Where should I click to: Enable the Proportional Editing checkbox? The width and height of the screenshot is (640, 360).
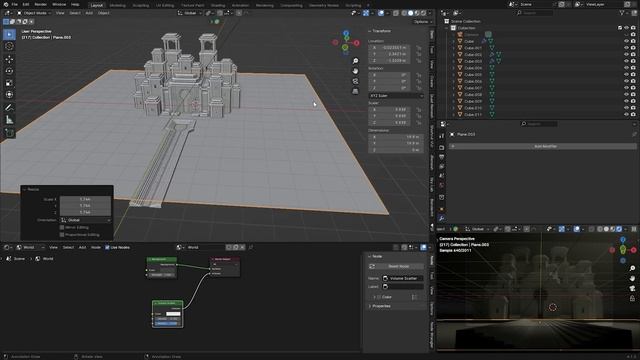[62, 235]
